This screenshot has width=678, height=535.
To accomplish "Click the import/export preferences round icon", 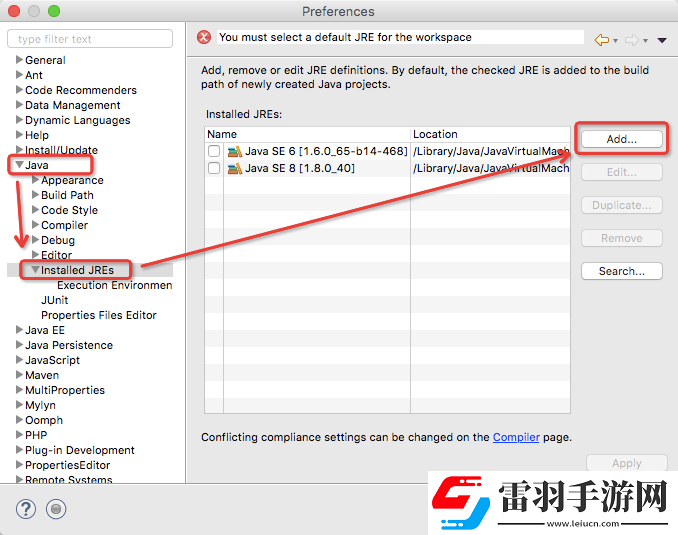I will pyautogui.click(x=56, y=509).
